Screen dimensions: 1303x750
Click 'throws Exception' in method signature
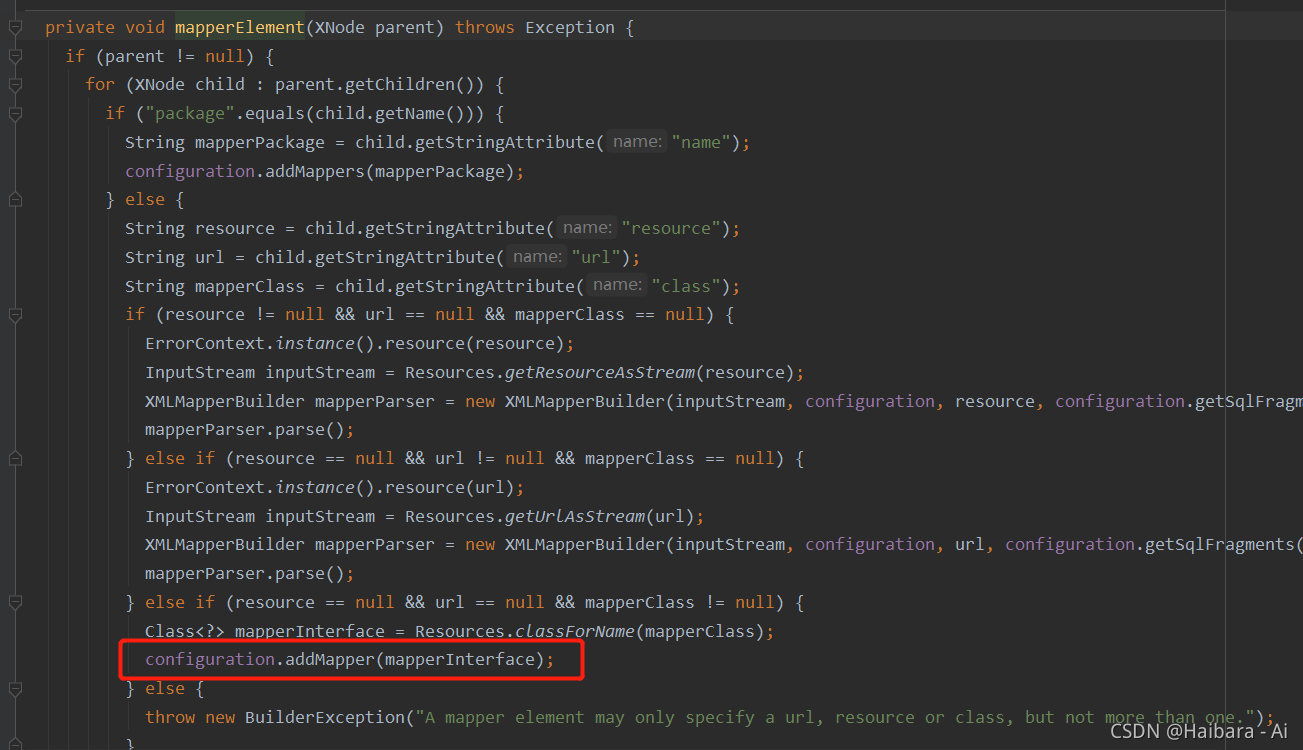pos(535,28)
